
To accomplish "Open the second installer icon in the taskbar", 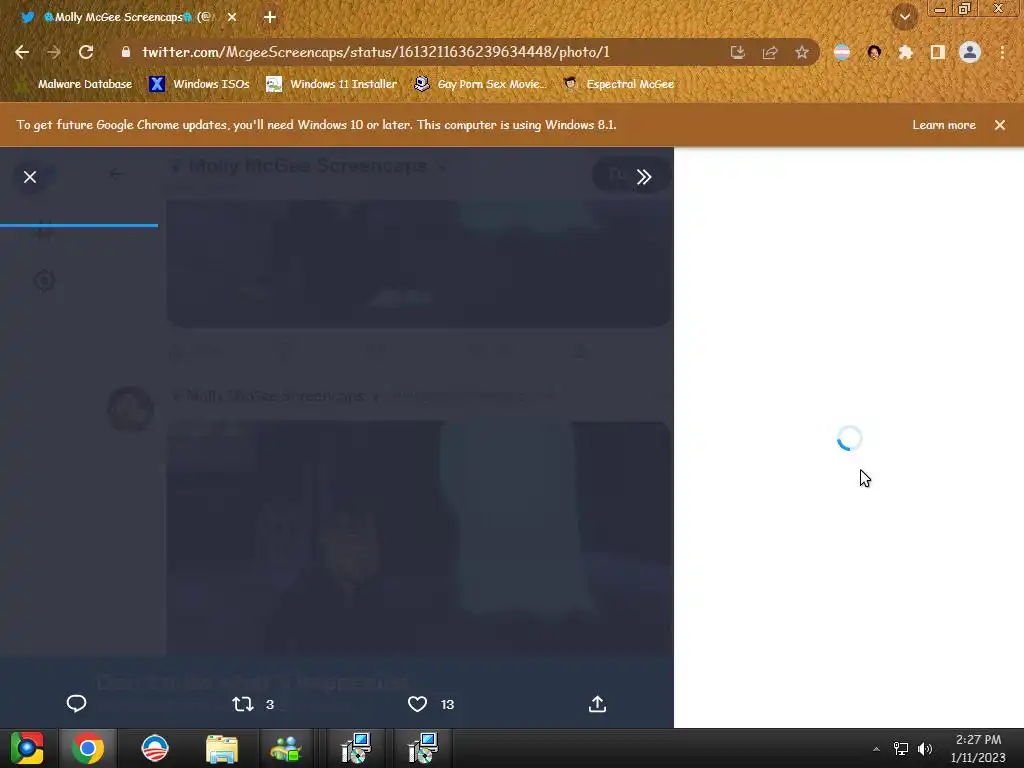I will click(423, 748).
